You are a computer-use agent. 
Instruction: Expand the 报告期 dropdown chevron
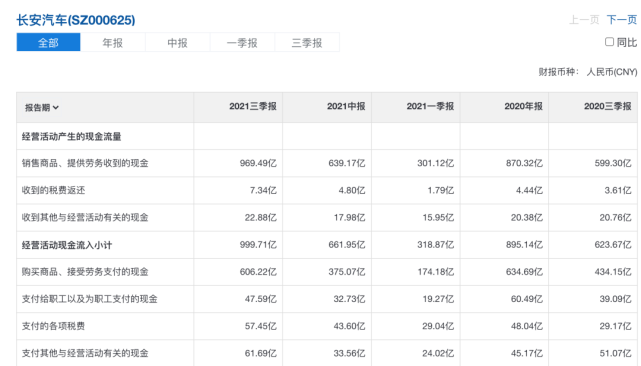pos(56,108)
